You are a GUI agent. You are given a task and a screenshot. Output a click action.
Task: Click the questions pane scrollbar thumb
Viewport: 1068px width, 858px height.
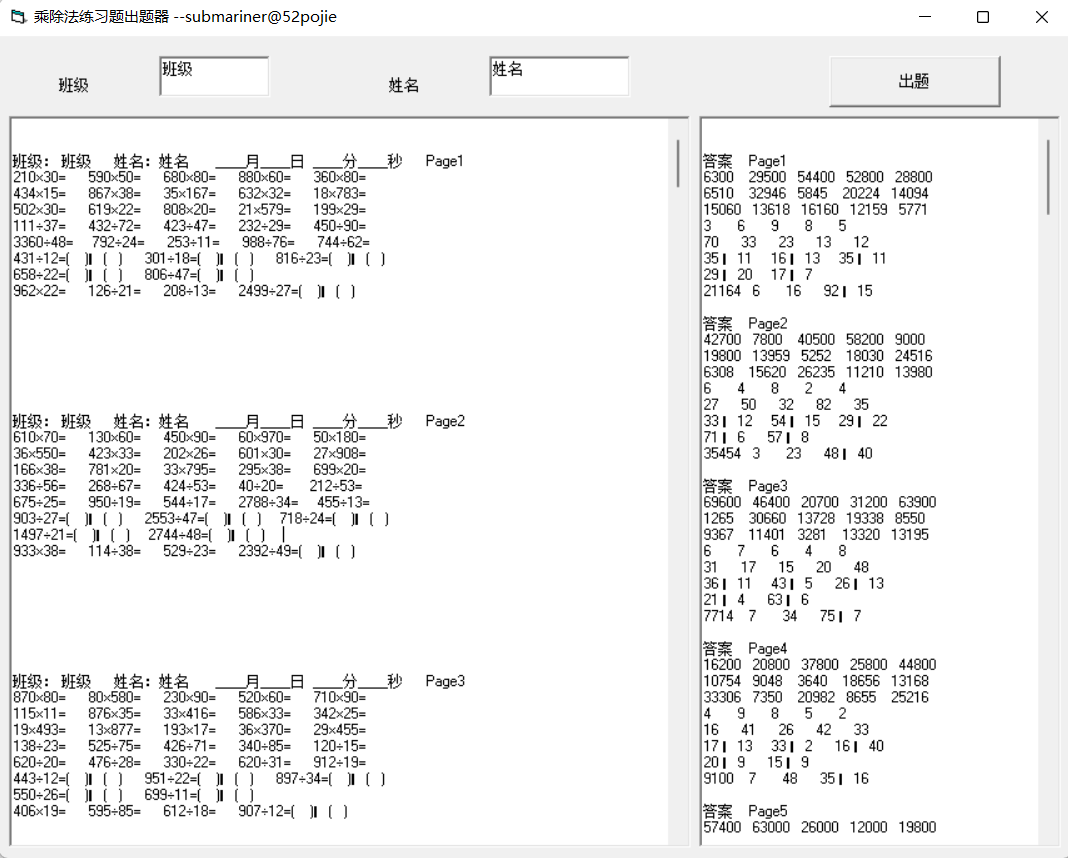[678, 163]
